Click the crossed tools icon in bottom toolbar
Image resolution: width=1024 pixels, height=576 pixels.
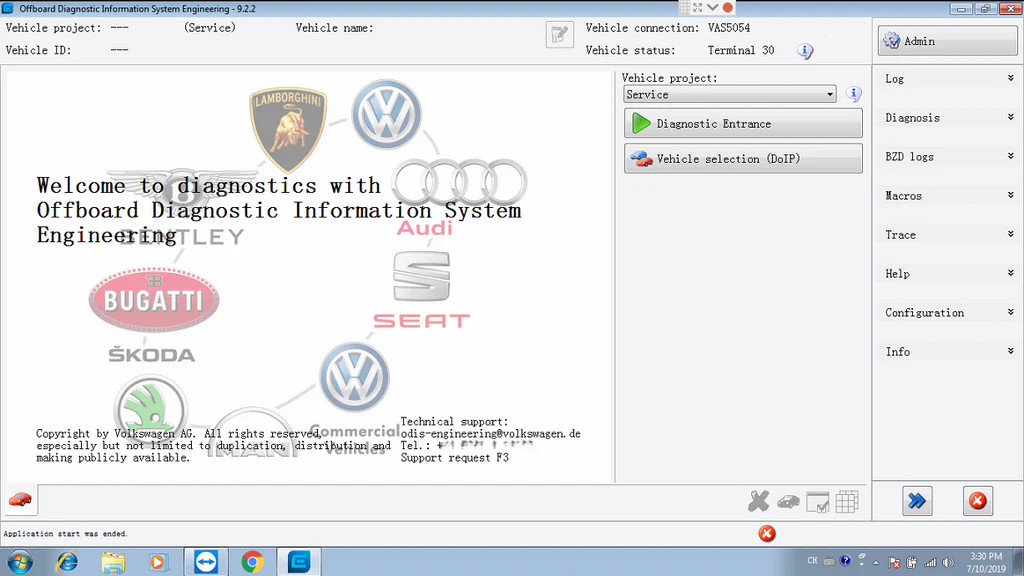point(759,502)
